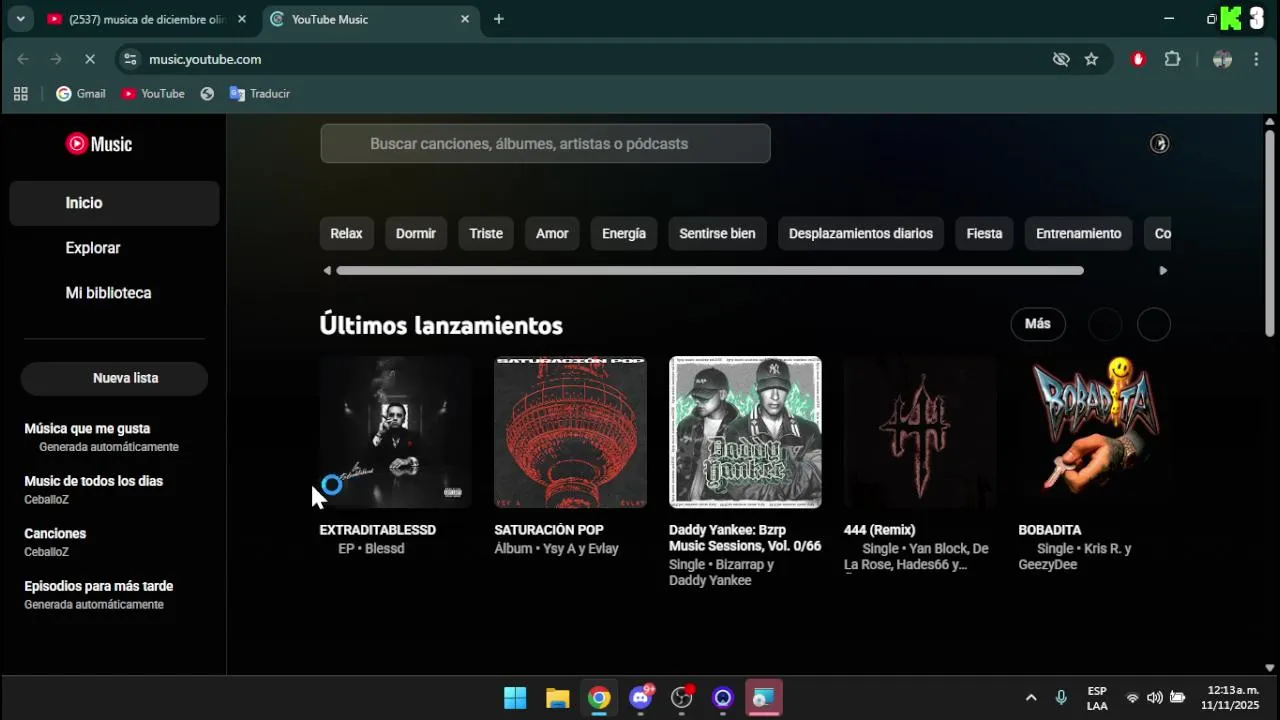Open the YouTube bookmark
This screenshot has height=720, width=1280.
(x=153, y=94)
